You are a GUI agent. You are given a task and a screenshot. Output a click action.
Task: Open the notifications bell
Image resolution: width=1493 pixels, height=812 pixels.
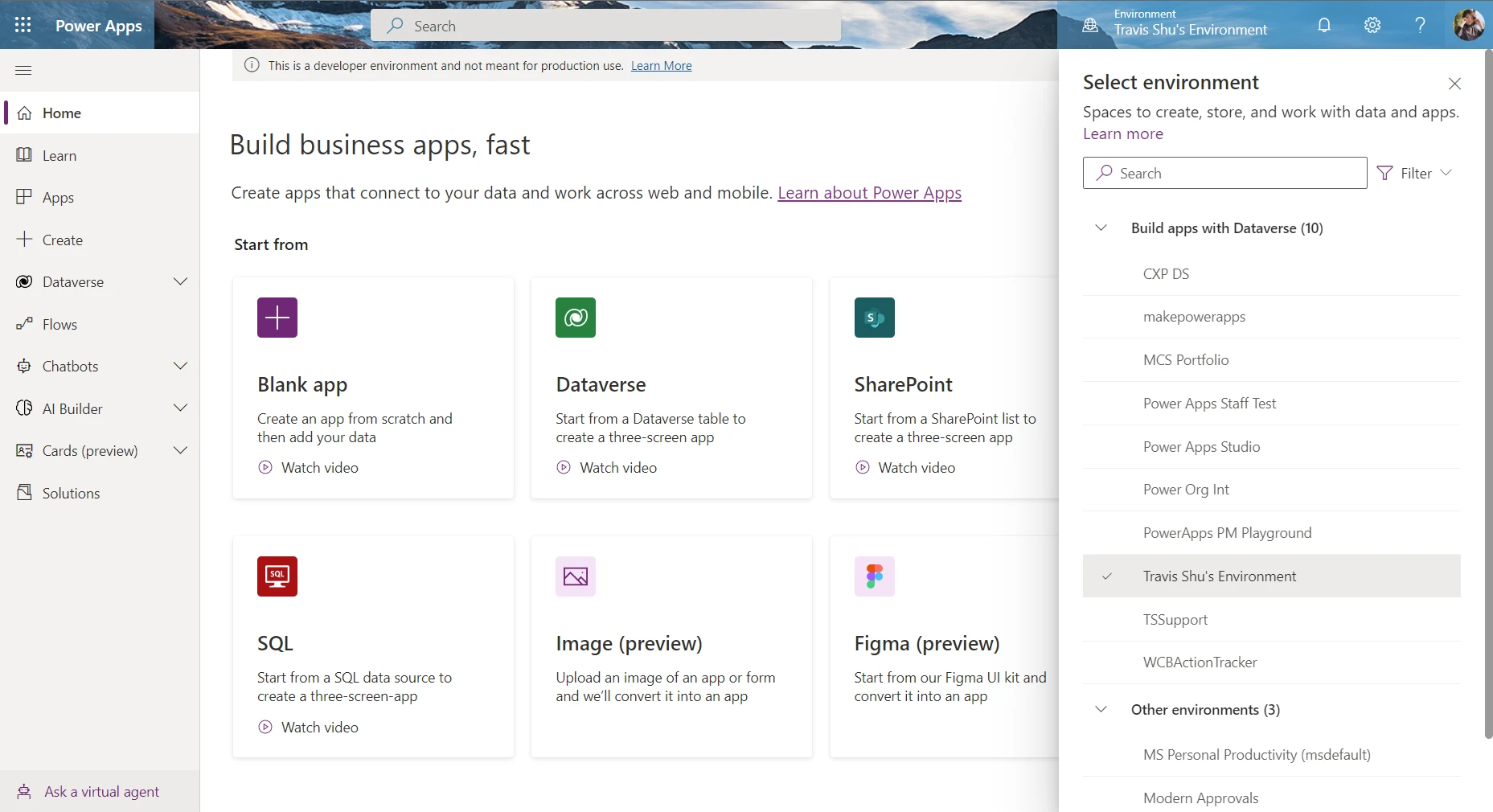click(x=1323, y=25)
